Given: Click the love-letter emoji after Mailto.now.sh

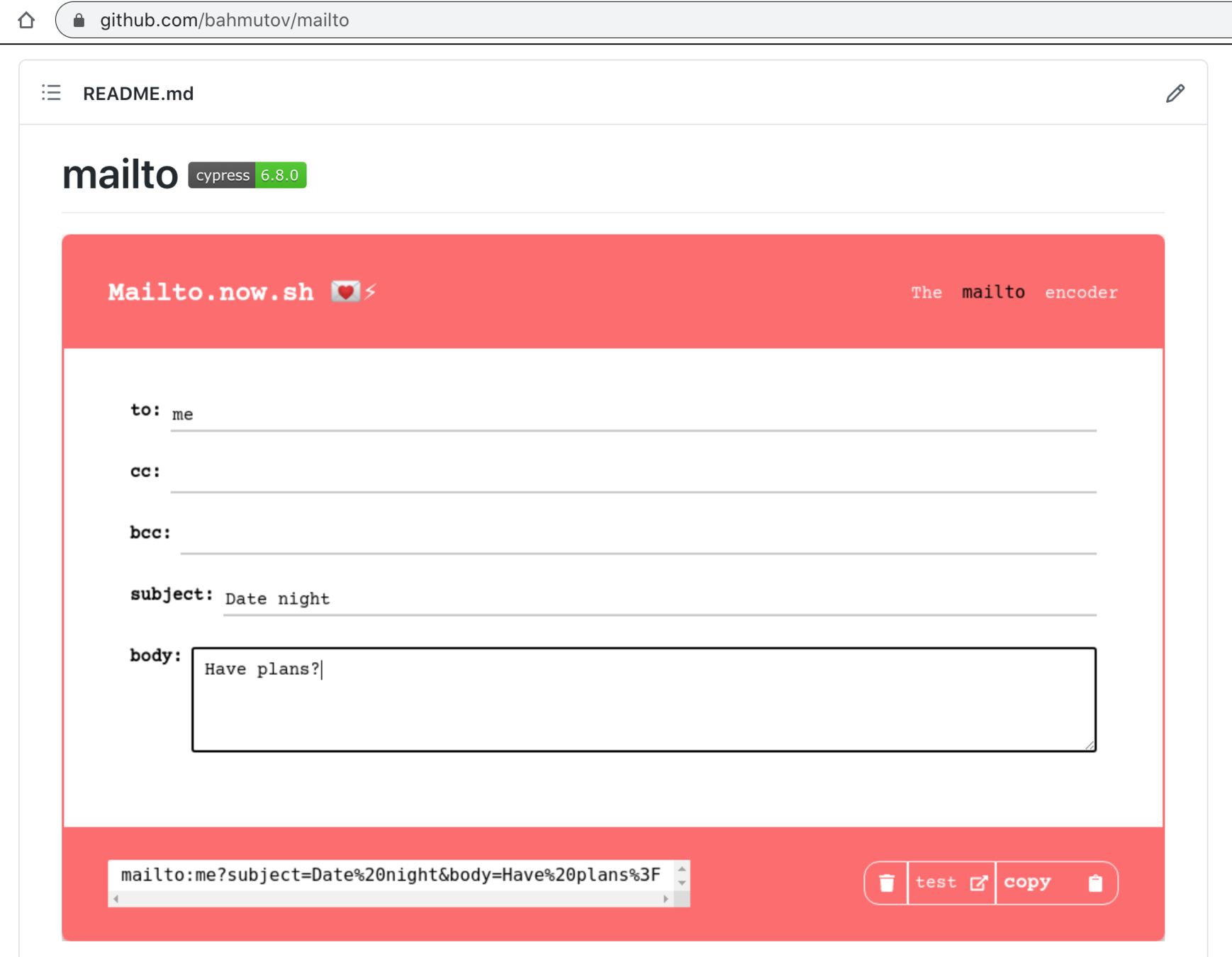Looking at the screenshot, I should 345,291.
